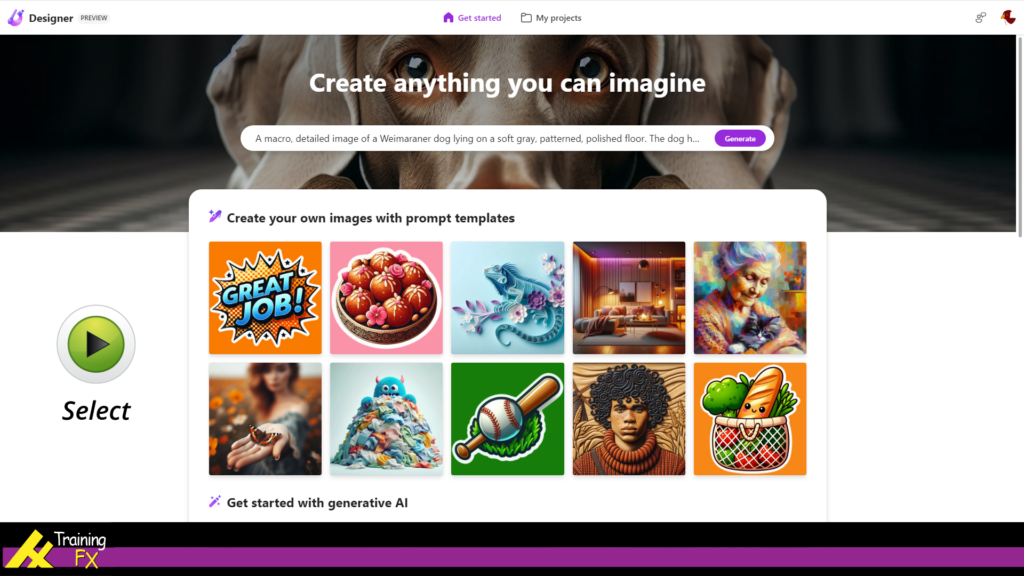1024x576 pixels.
Task: Select the Great Job comic sticker template
Action: click(x=265, y=298)
